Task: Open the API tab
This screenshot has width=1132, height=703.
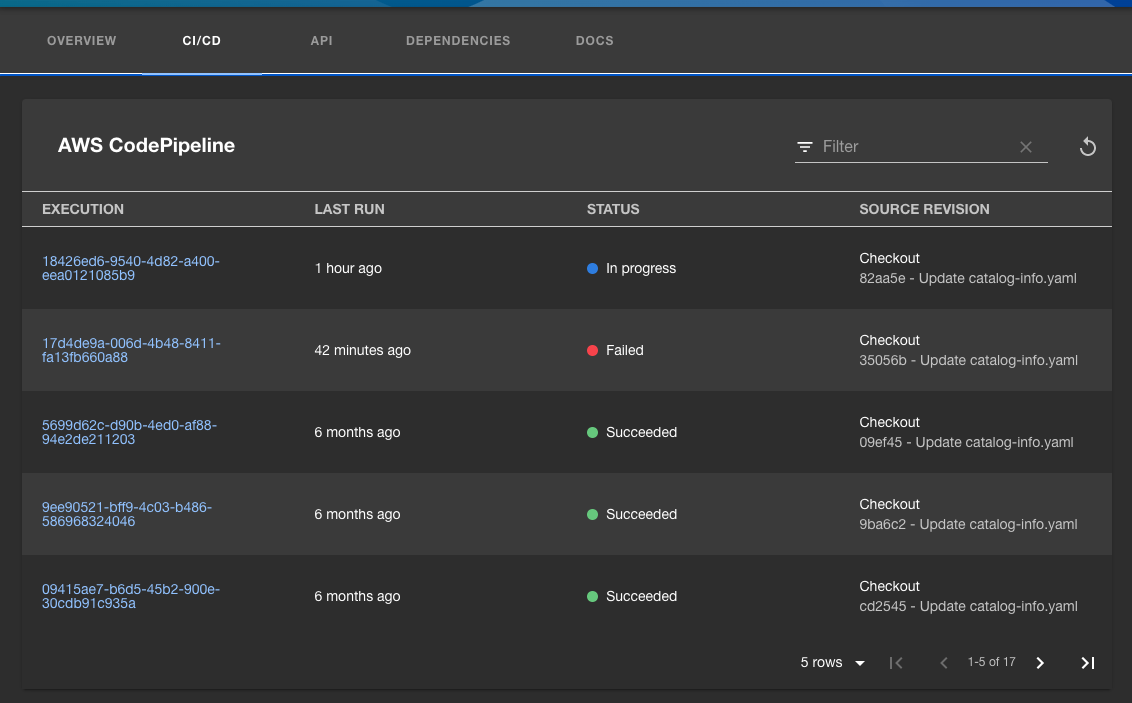Action: pyautogui.click(x=321, y=40)
